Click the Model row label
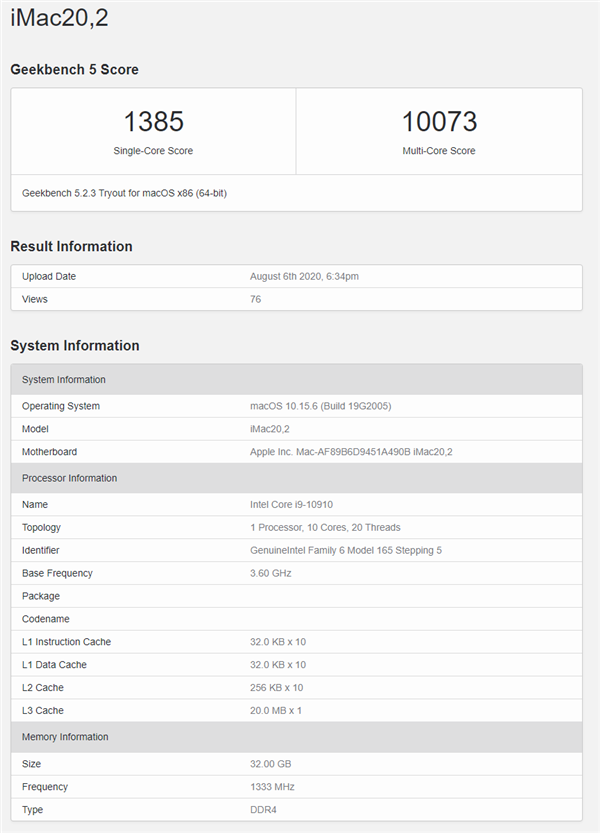The image size is (600, 833). click(35, 429)
